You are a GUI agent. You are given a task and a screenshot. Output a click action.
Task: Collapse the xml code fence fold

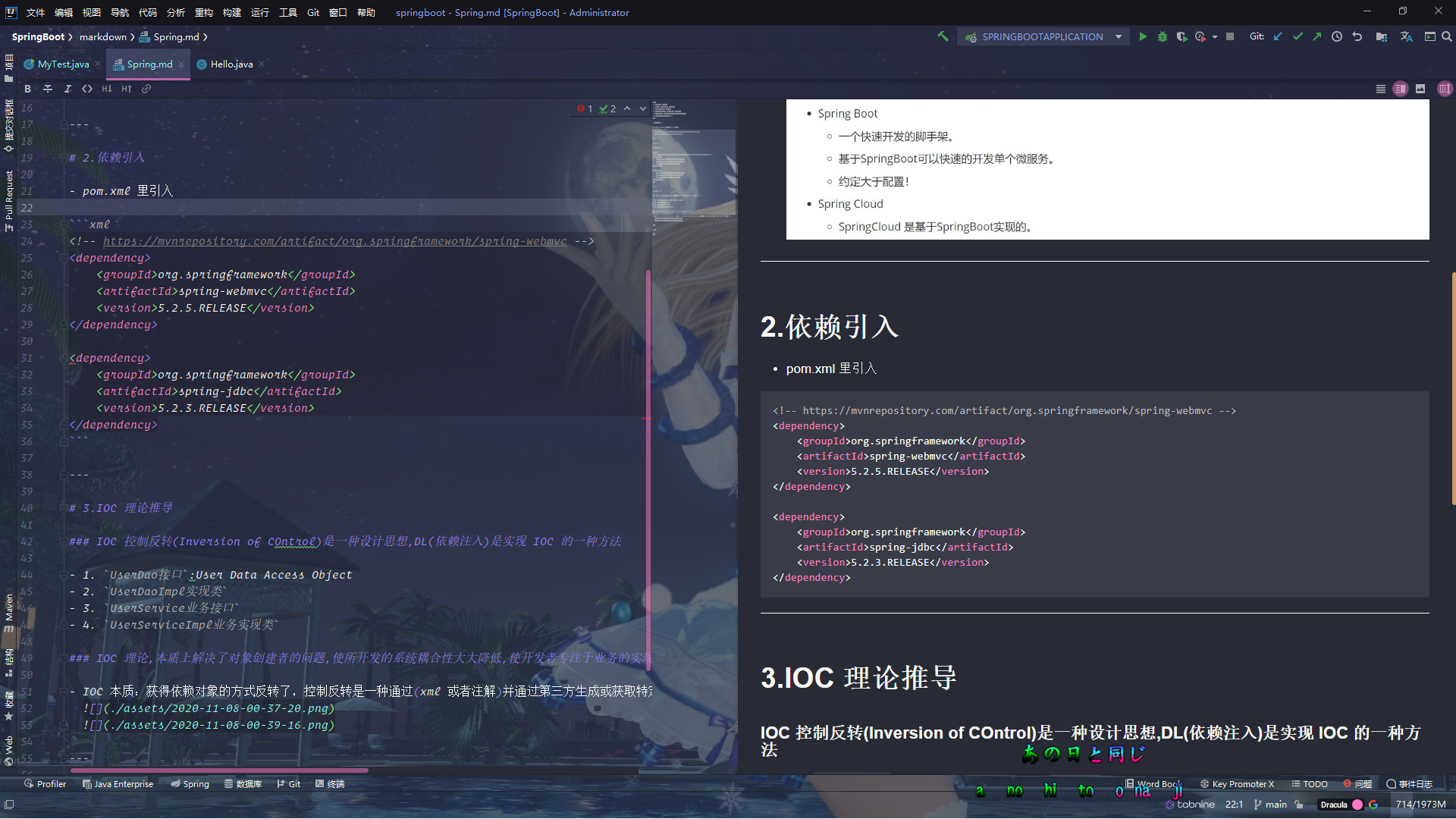[64, 224]
